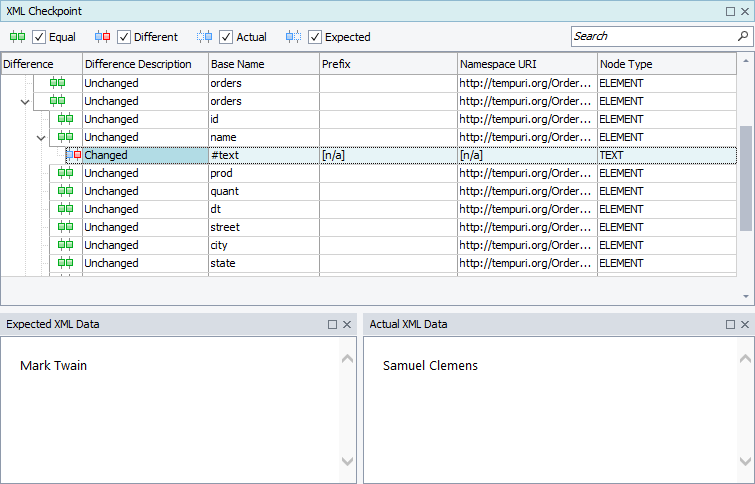Maximize the Expected XML Data panel
The height and width of the screenshot is (484, 755).
pyautogui.click(x=333, y=325)
